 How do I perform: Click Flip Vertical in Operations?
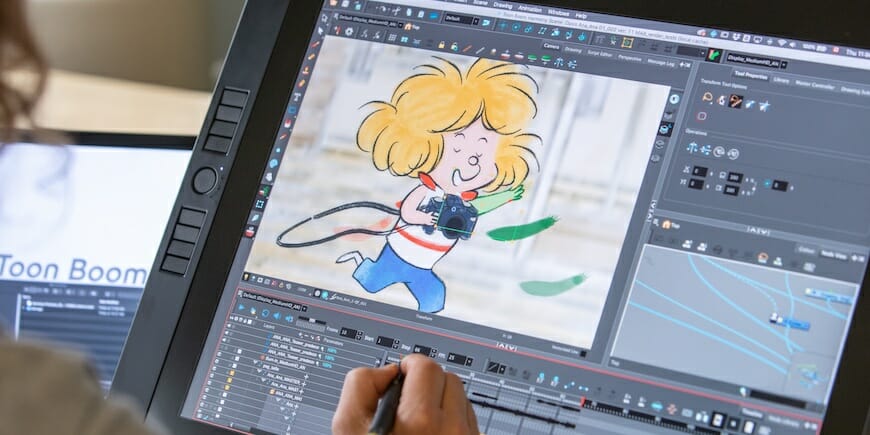(706, 150)
